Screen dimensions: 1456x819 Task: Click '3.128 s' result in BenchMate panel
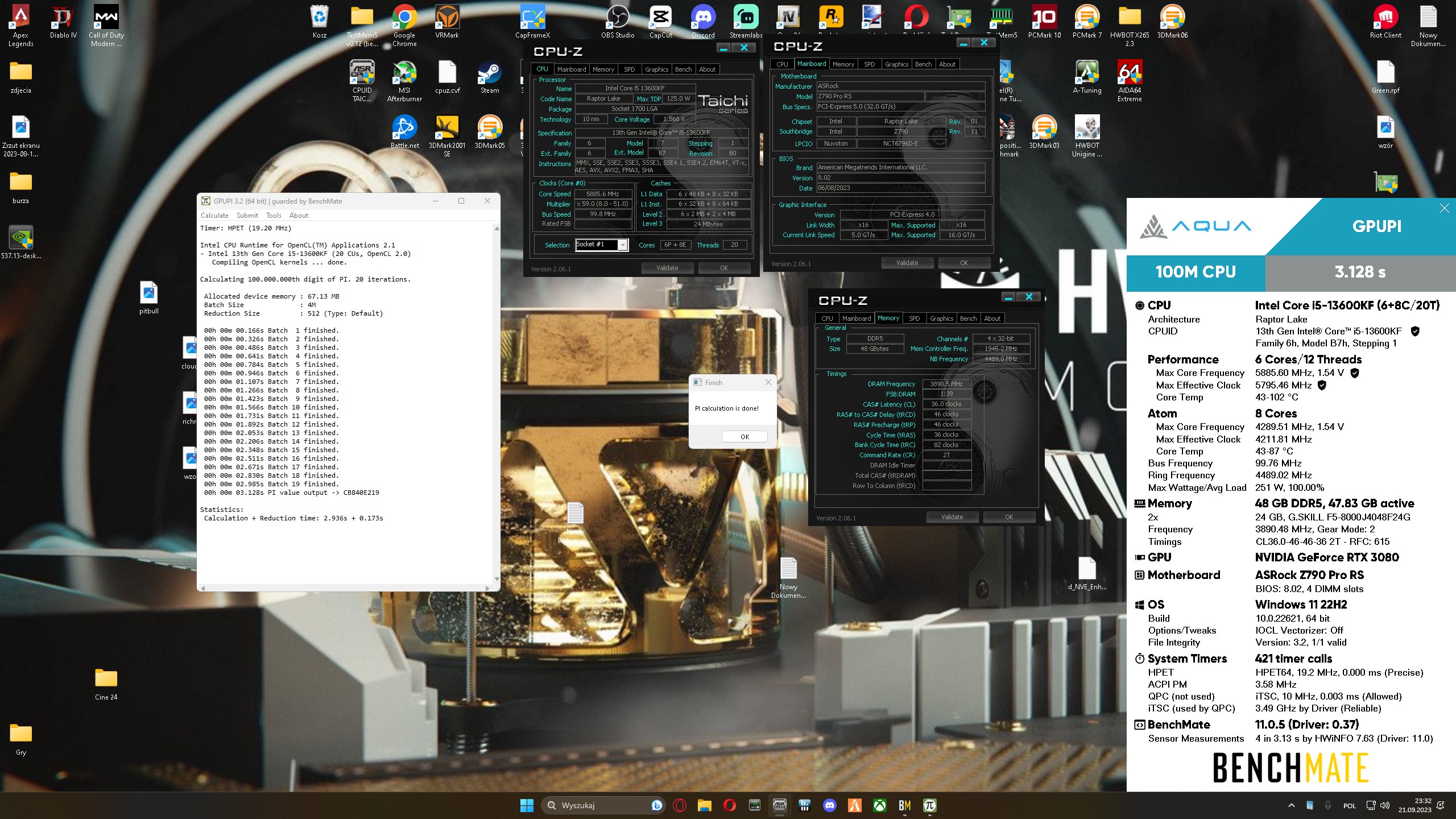(x=1360, y=272)
